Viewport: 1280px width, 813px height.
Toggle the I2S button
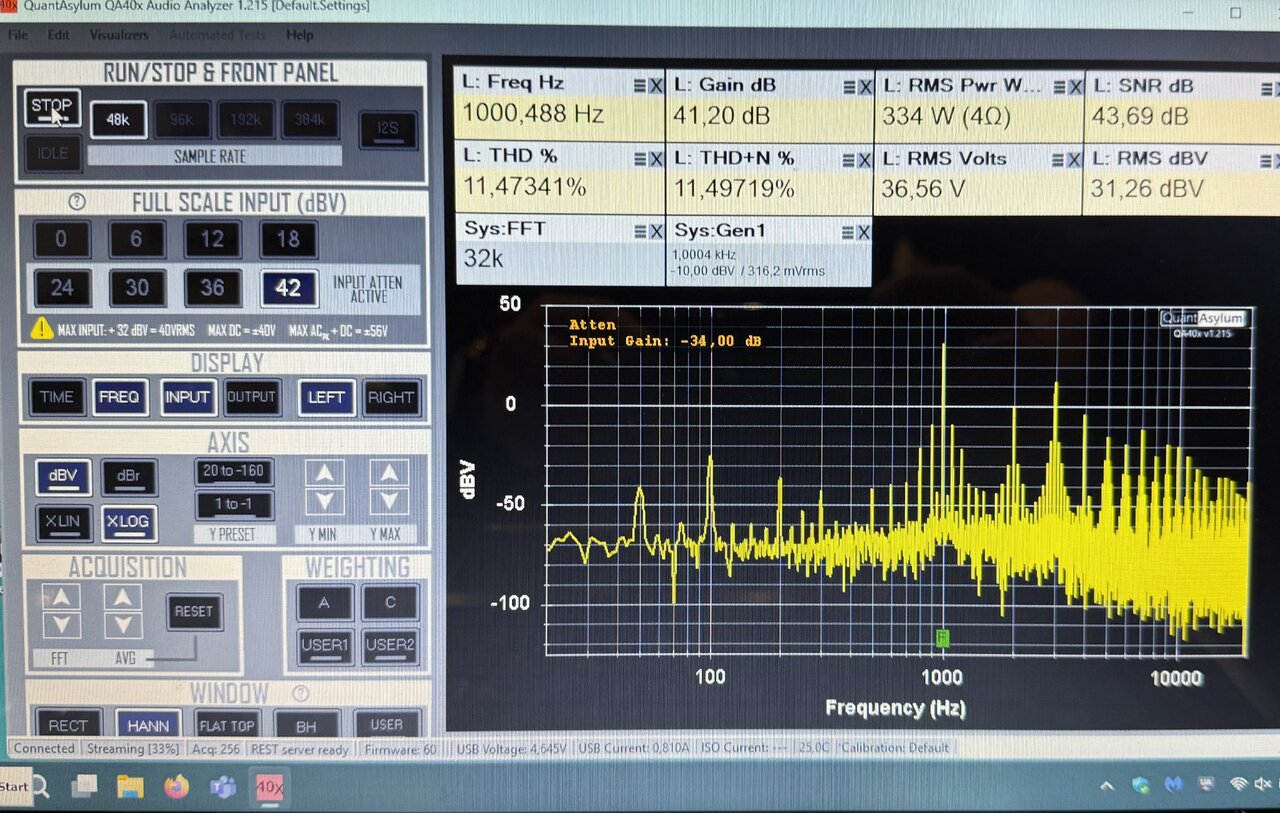click(388, 130)
